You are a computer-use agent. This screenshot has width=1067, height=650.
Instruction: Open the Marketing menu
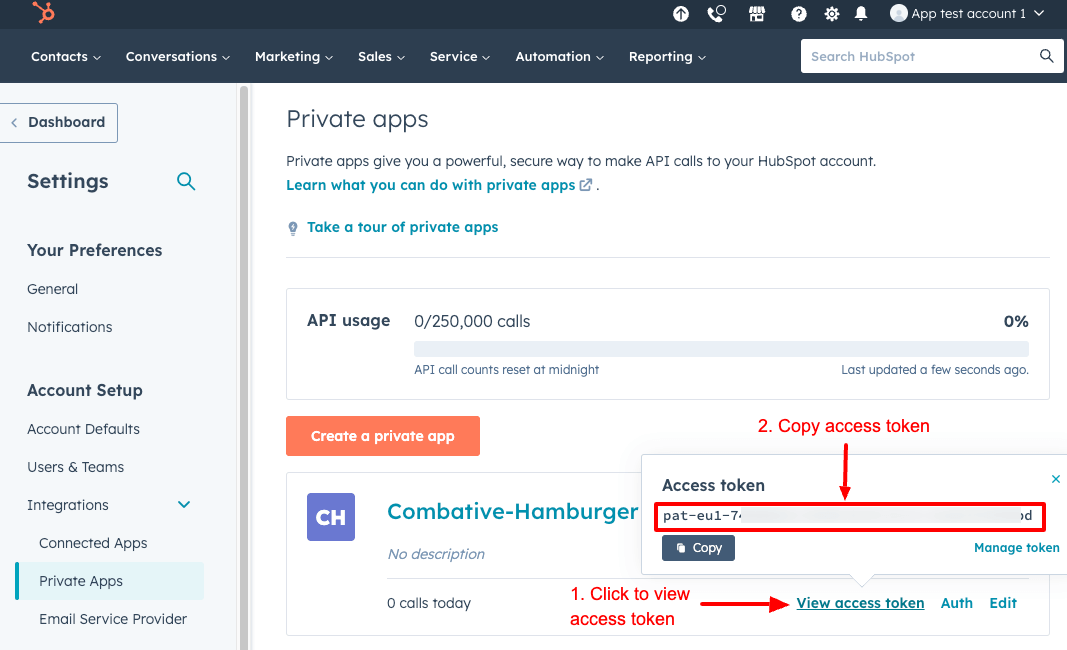[294, 56]
